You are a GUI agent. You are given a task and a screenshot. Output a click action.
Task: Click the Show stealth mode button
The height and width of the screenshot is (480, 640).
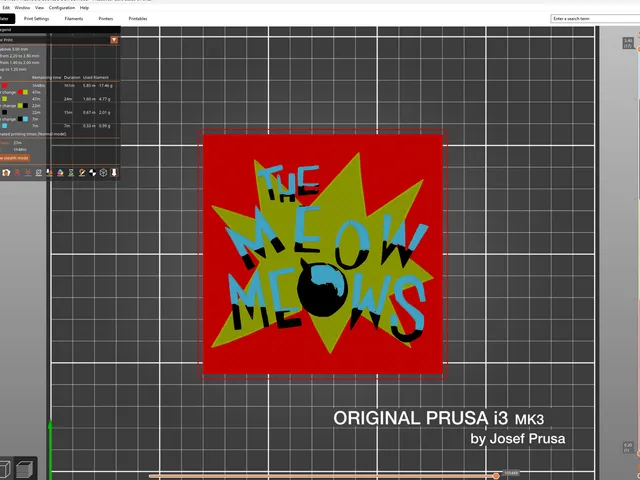tap(15, 158)
